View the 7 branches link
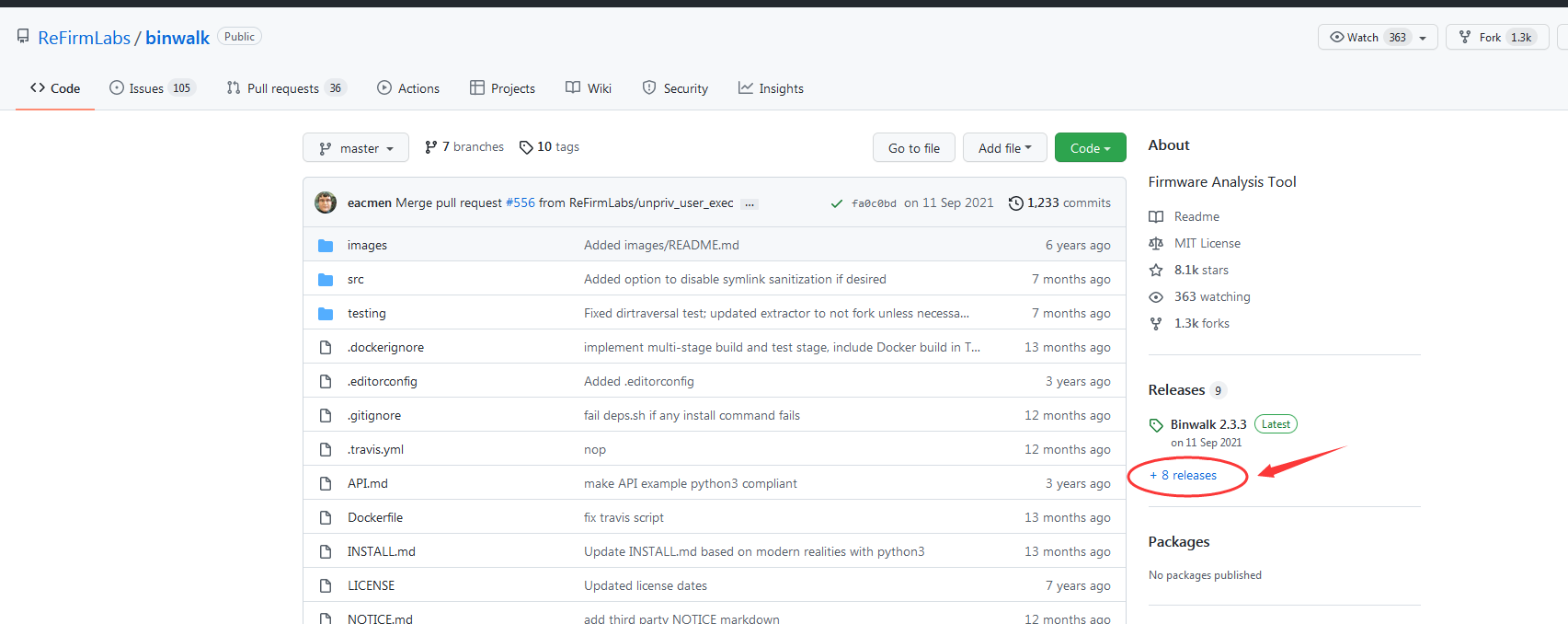 click(x=464, y=147)
